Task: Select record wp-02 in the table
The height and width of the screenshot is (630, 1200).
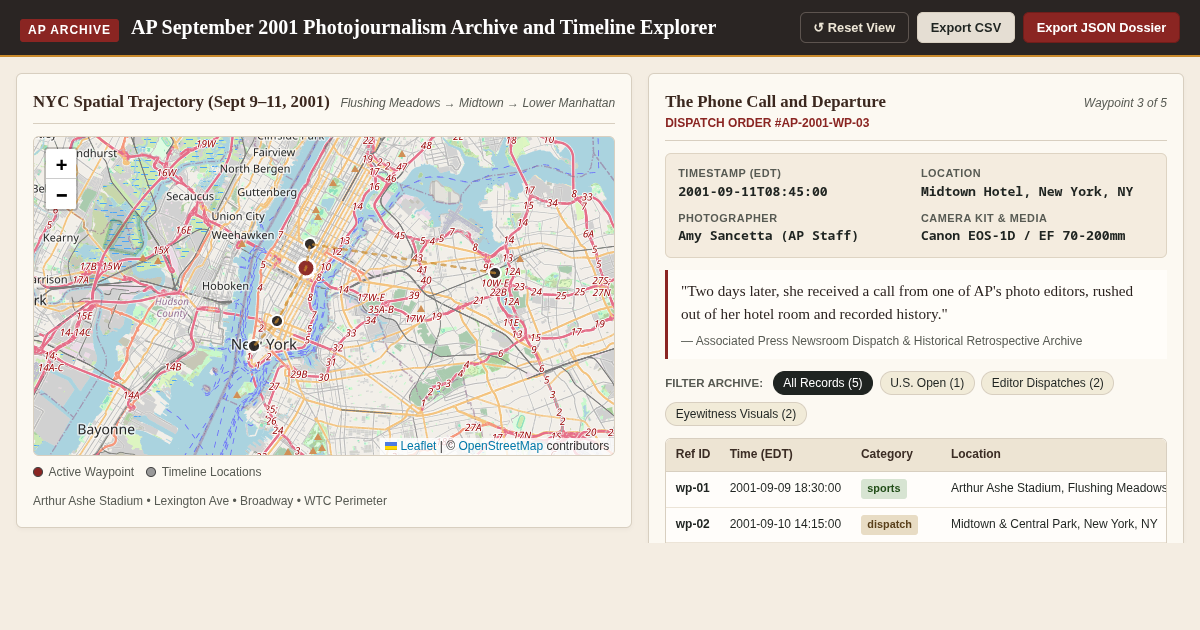Action: point(915,525)
